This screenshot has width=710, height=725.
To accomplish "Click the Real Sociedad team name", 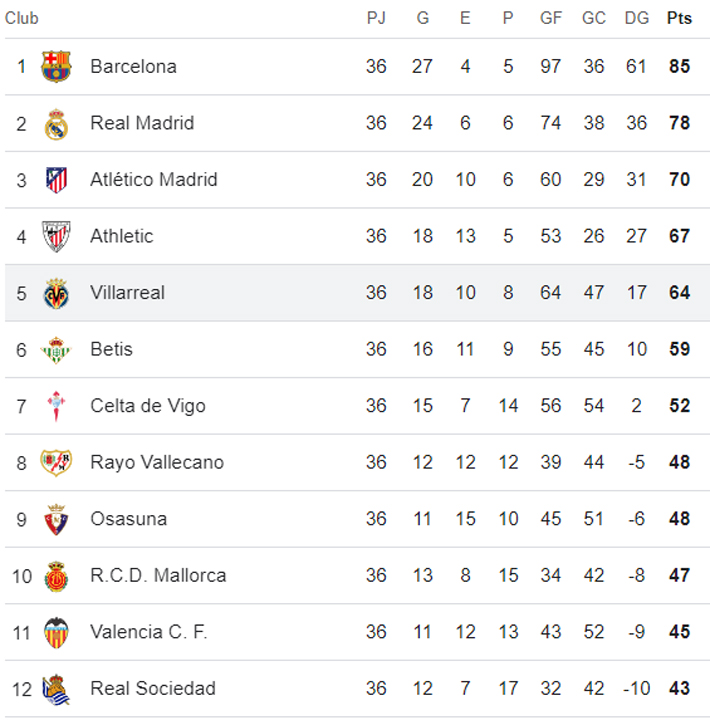I will click(153, 689).
